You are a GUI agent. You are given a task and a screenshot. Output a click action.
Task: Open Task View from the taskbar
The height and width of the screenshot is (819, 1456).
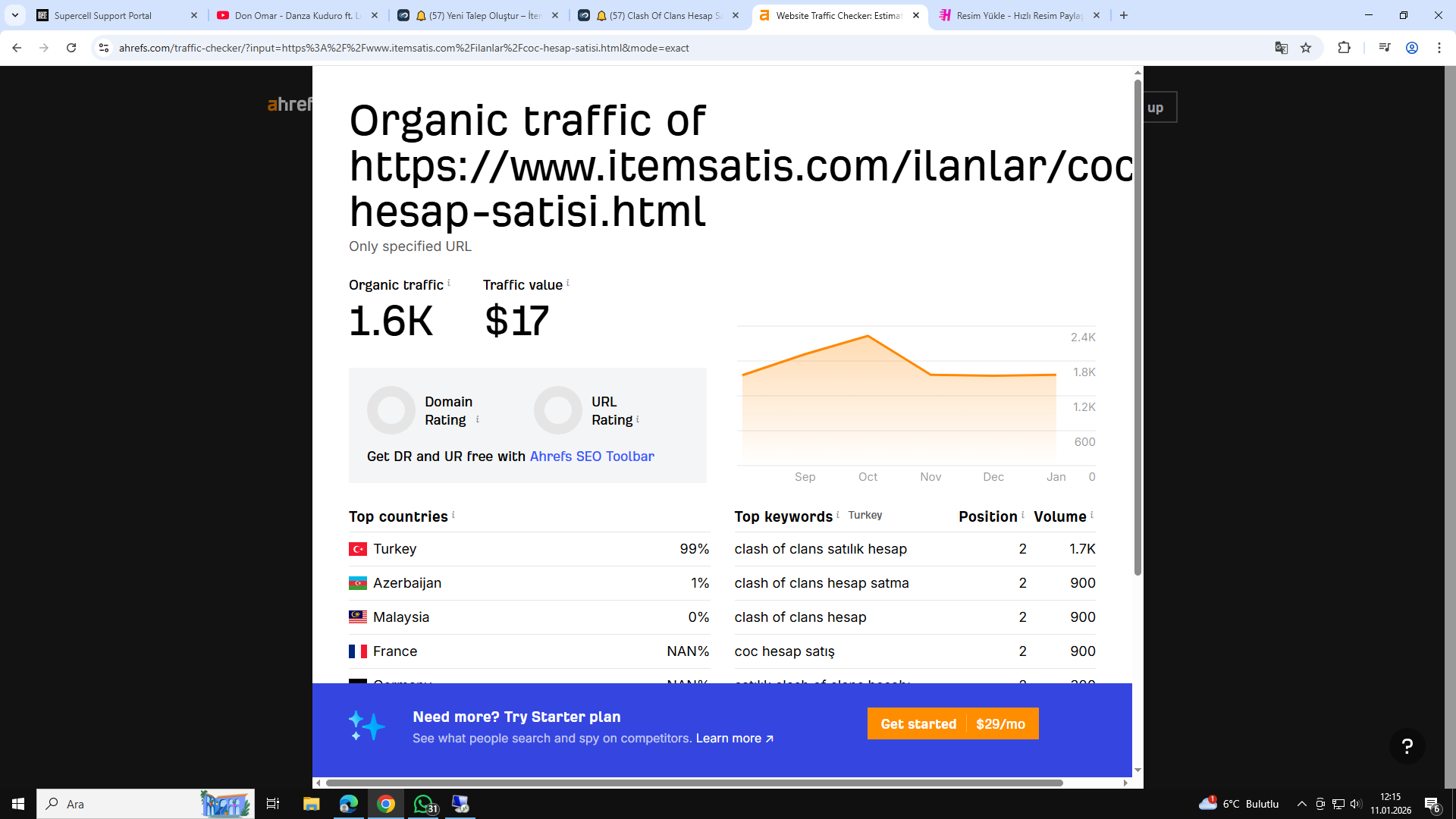coord(273,804)
